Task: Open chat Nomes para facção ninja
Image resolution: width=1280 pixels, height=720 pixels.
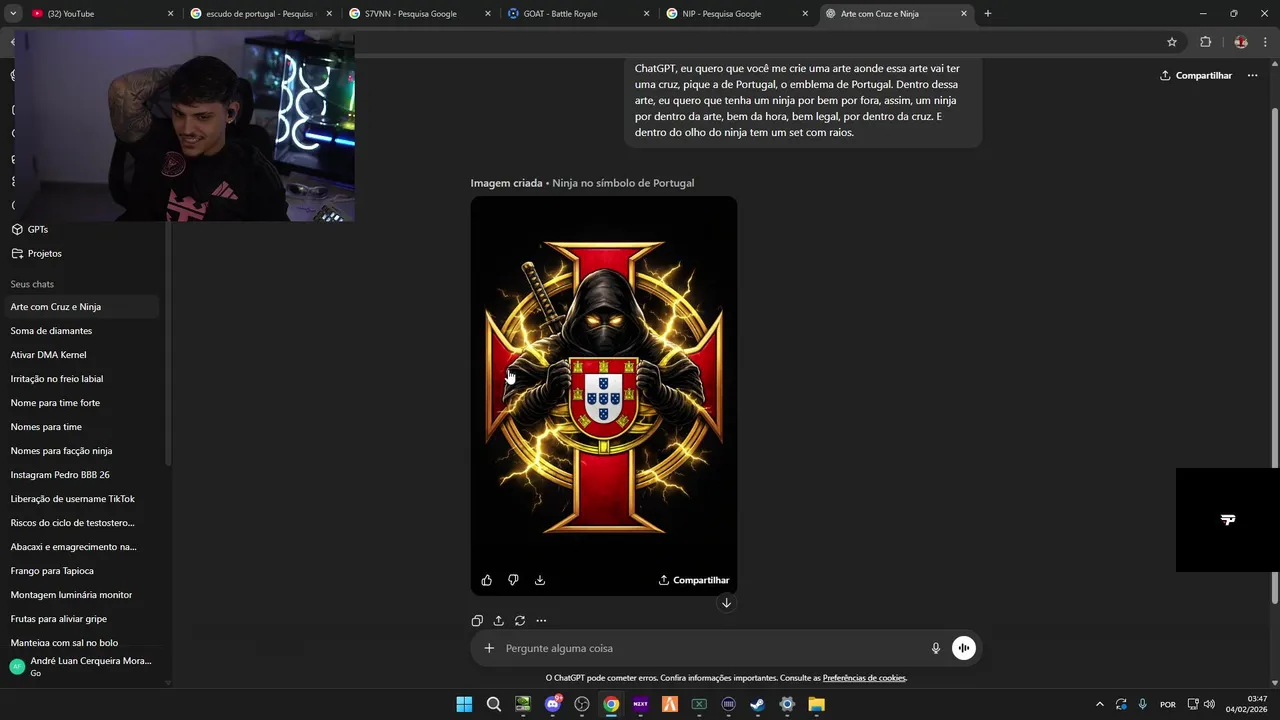Action: pyautogui.click(x=80, y=451)
